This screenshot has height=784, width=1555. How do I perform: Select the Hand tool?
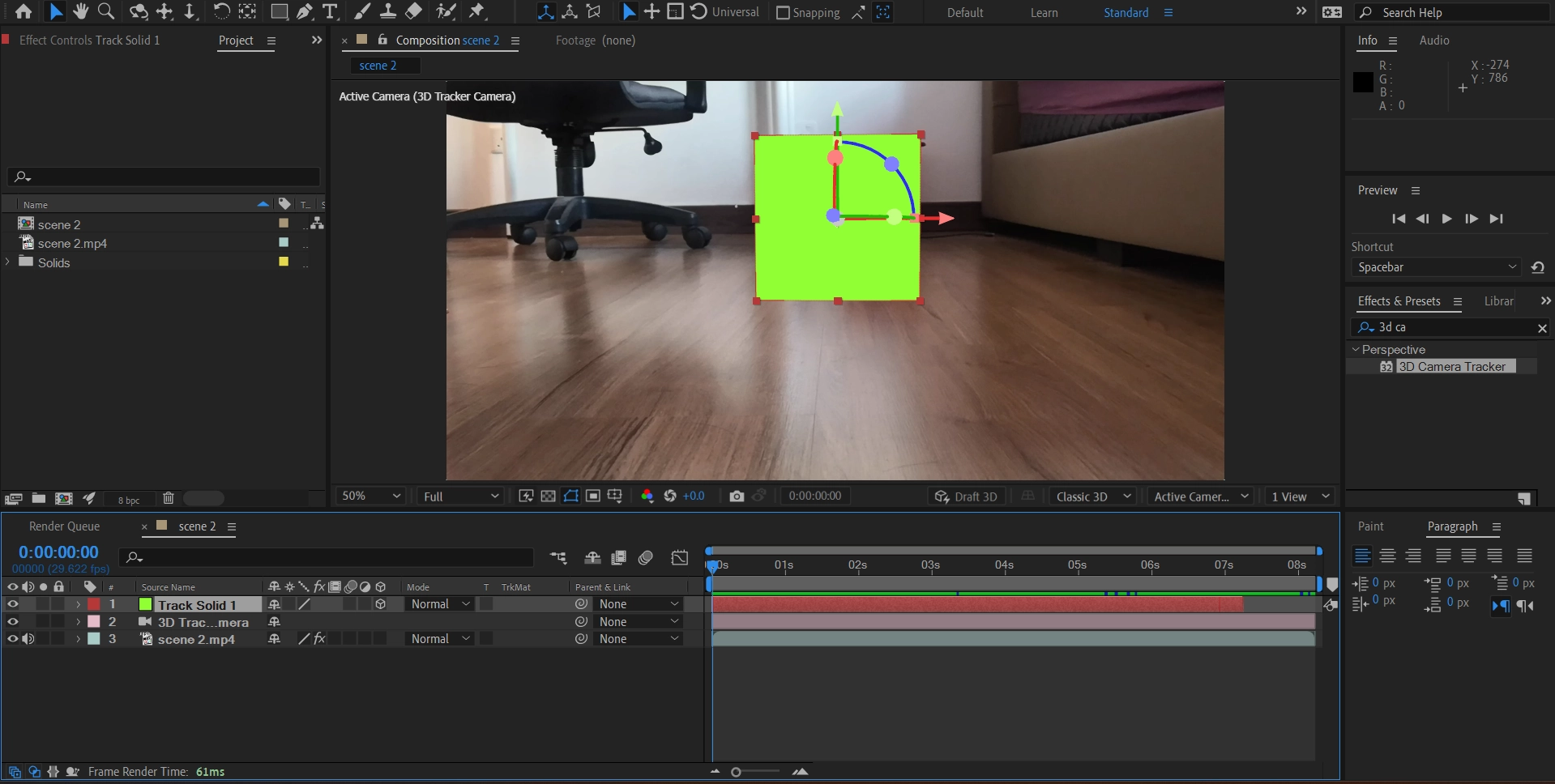point(80,11)
